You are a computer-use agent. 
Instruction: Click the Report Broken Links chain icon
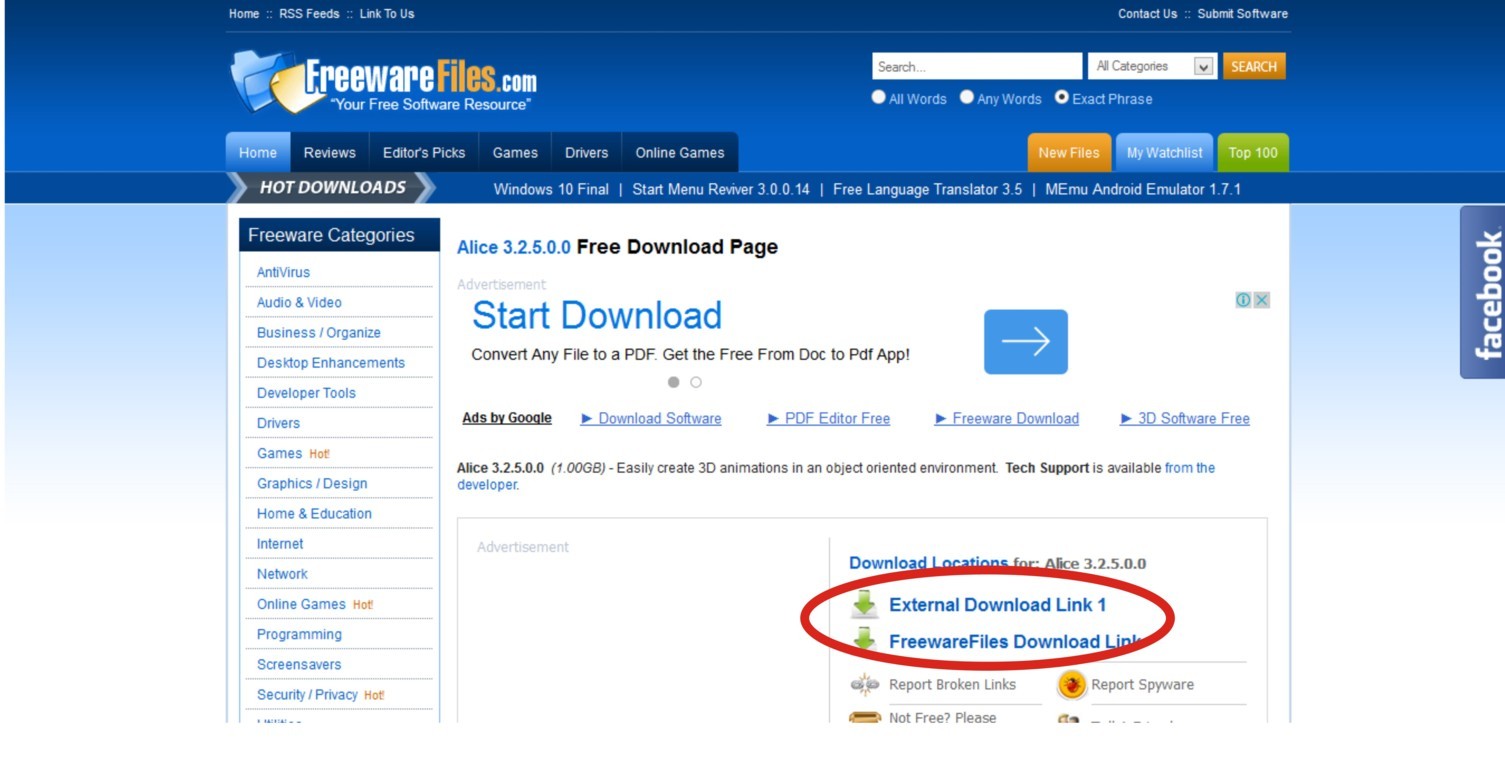coord(864,684)
